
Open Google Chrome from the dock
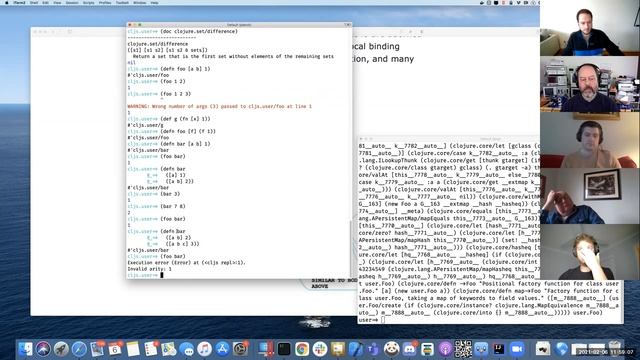click(x=302, y=349)
